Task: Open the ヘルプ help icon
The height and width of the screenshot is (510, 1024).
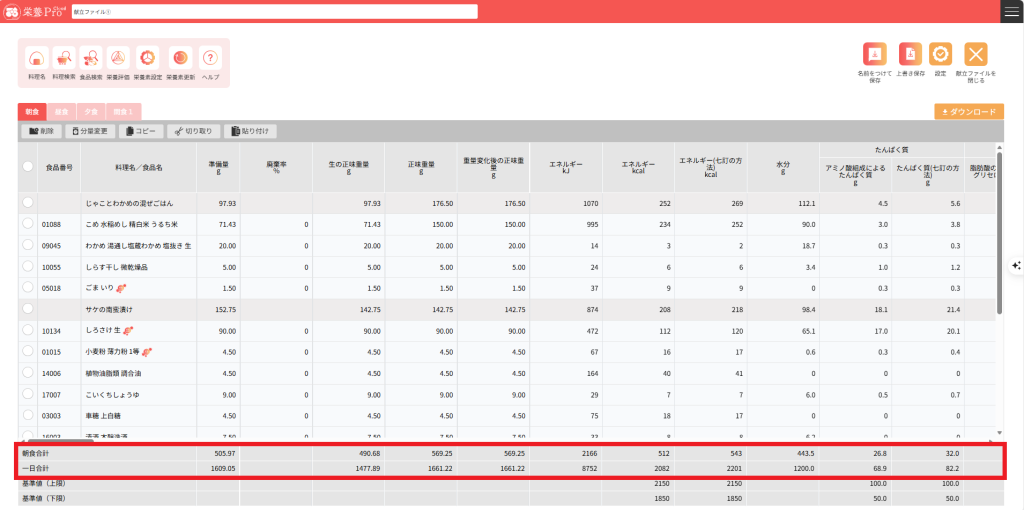Action: 210,60
